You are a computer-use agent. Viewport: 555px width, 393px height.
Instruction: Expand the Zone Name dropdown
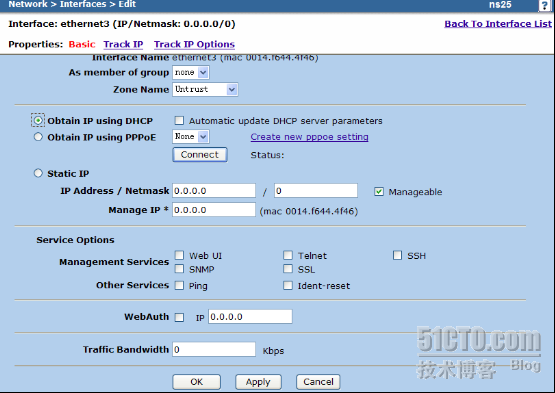coord(205,89)
